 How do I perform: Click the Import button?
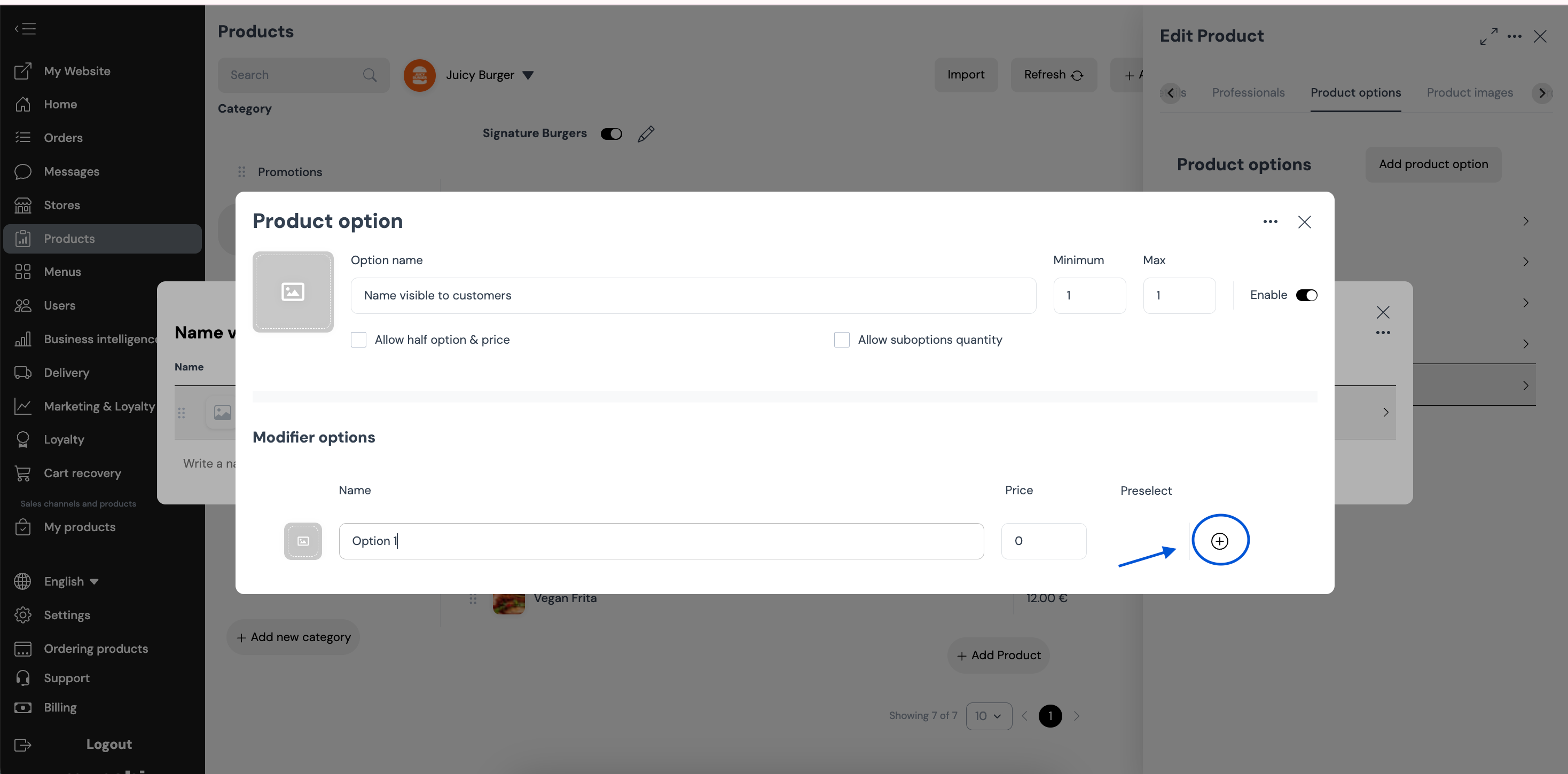966,75
